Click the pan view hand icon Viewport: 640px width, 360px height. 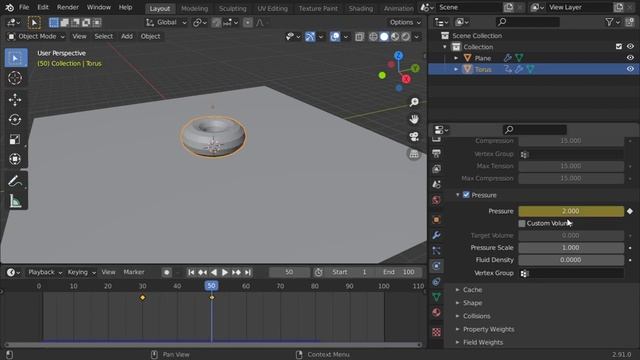point(414,119)
